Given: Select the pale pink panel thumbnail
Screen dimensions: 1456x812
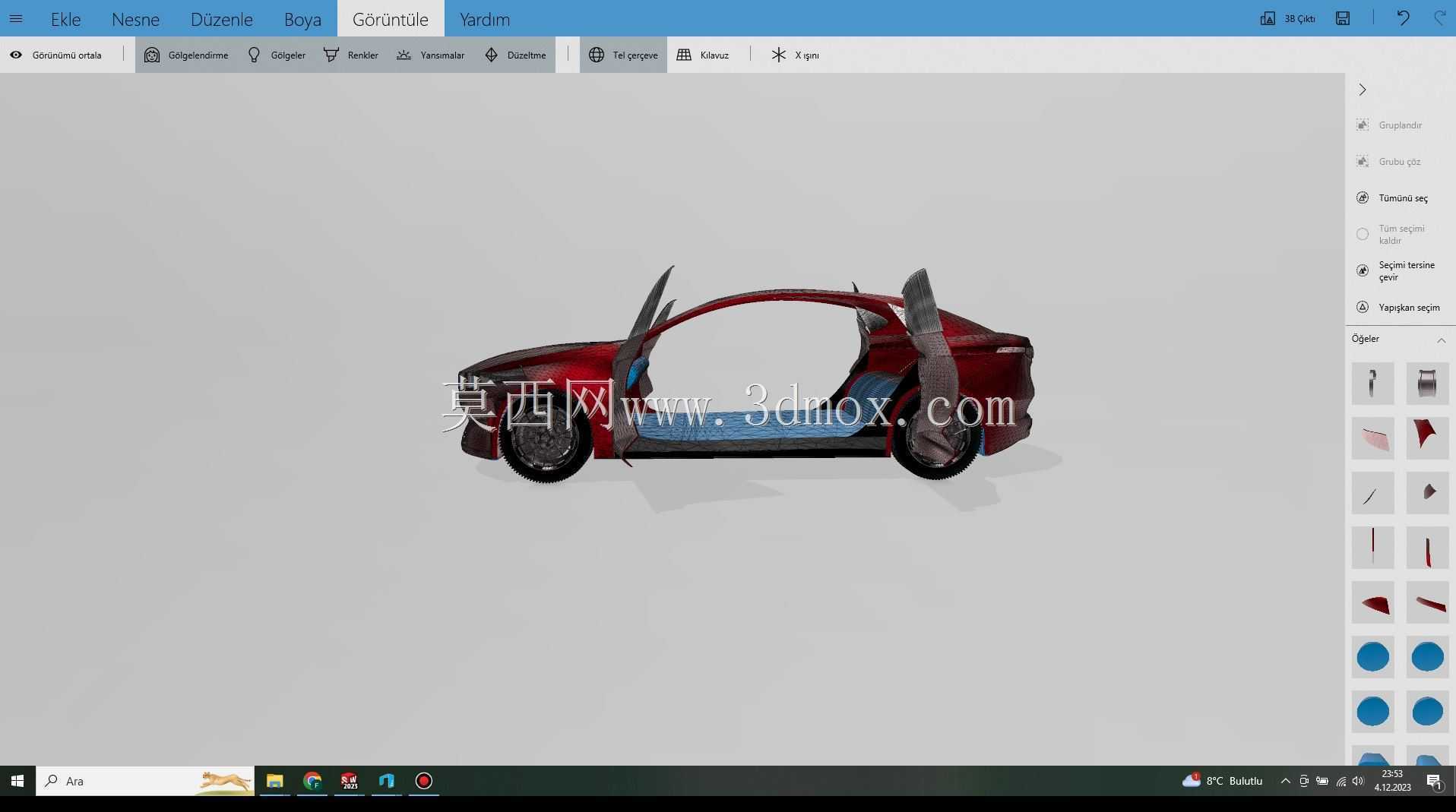Looking at the screenshot, I should click(x=1372, y=438).
